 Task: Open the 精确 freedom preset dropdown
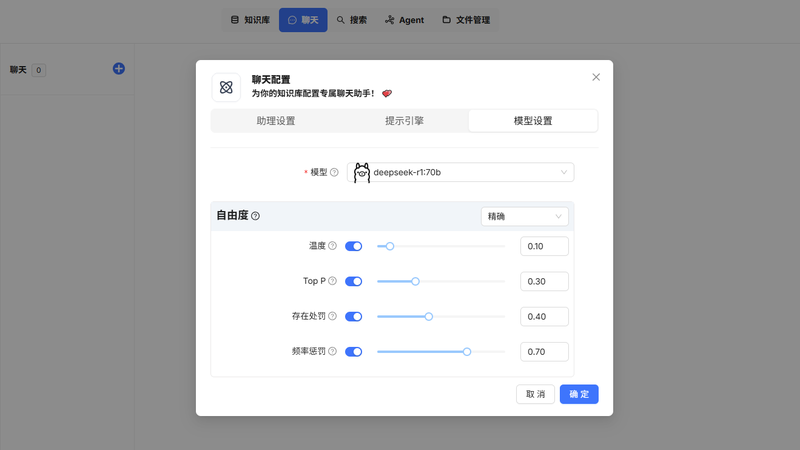pos(524,216)
